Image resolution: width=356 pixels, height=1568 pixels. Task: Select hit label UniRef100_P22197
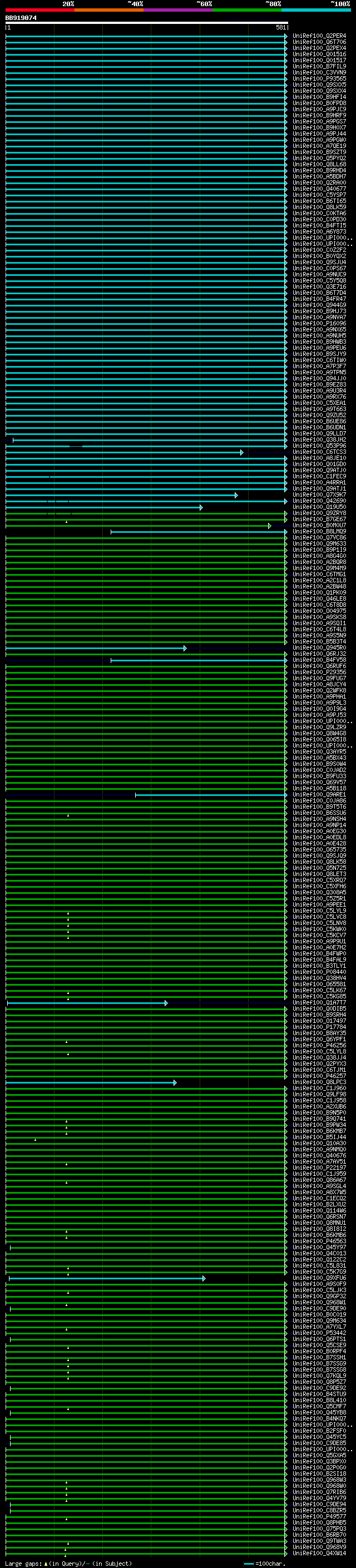(319, 1168)
